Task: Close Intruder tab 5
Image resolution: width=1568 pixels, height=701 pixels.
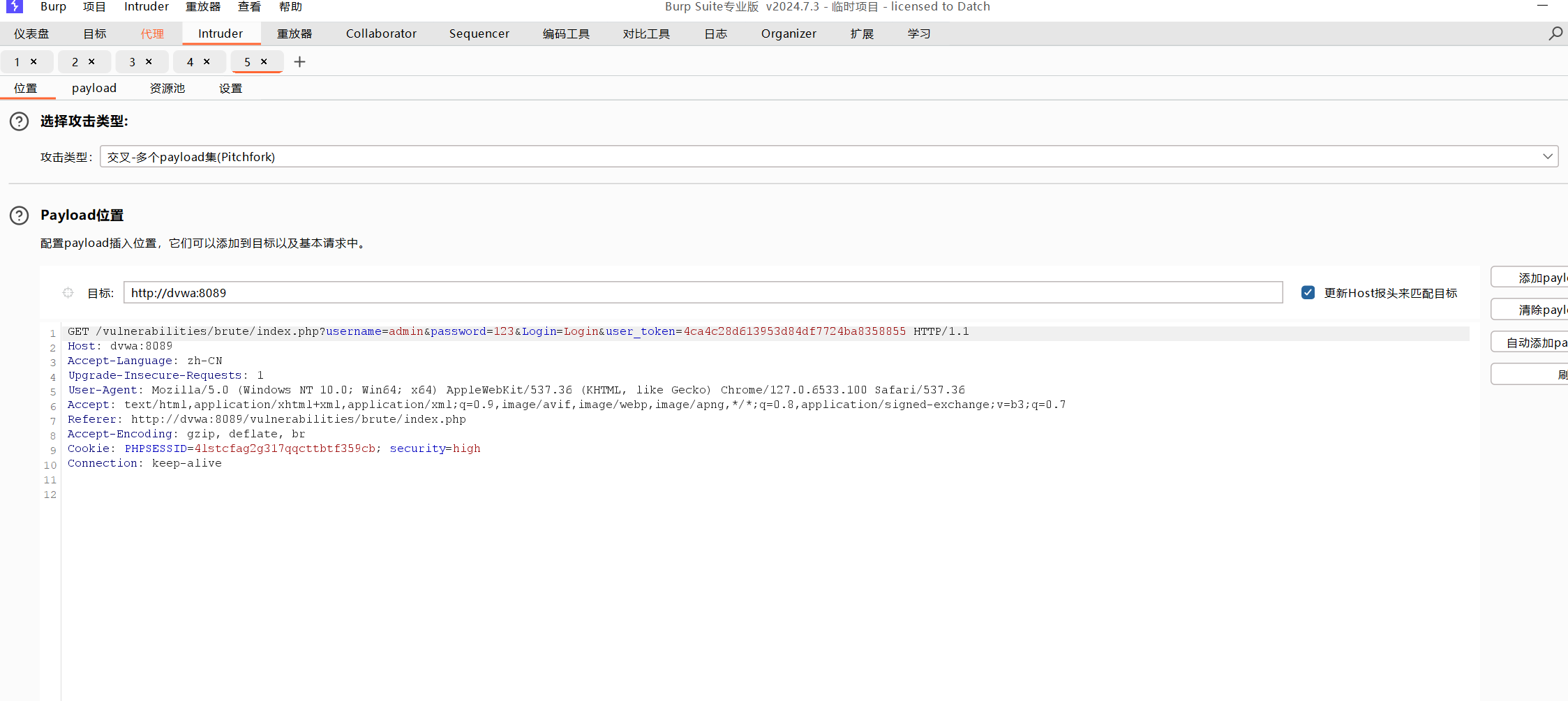Action: 264,61
